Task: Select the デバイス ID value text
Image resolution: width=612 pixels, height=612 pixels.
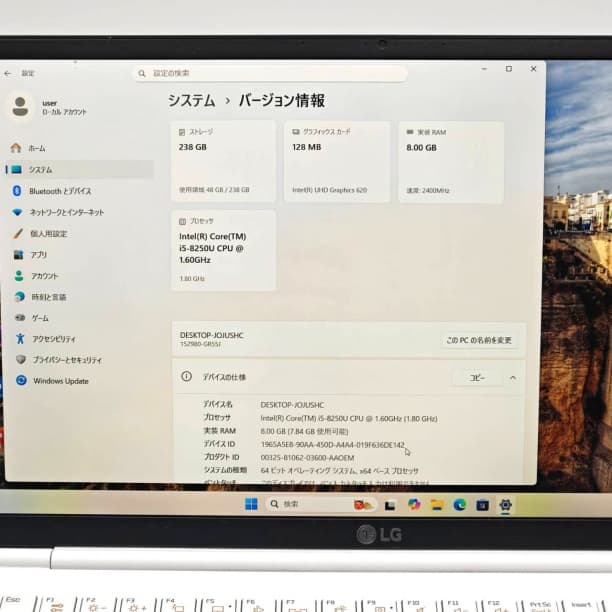Action: pyautogui.click(x=333, y=445)
